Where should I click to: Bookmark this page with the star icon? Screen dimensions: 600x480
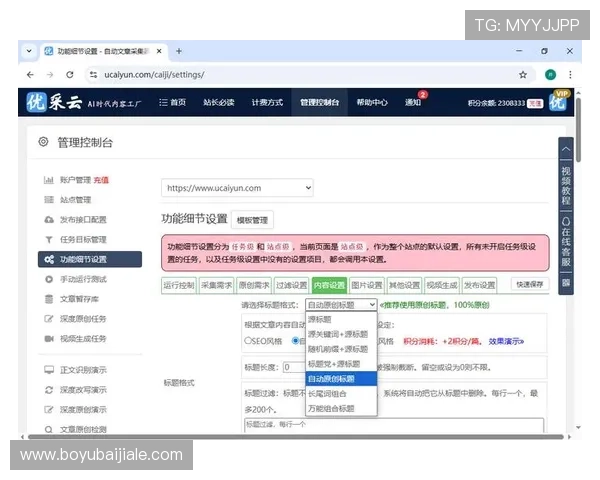click(x=523, y=75)
